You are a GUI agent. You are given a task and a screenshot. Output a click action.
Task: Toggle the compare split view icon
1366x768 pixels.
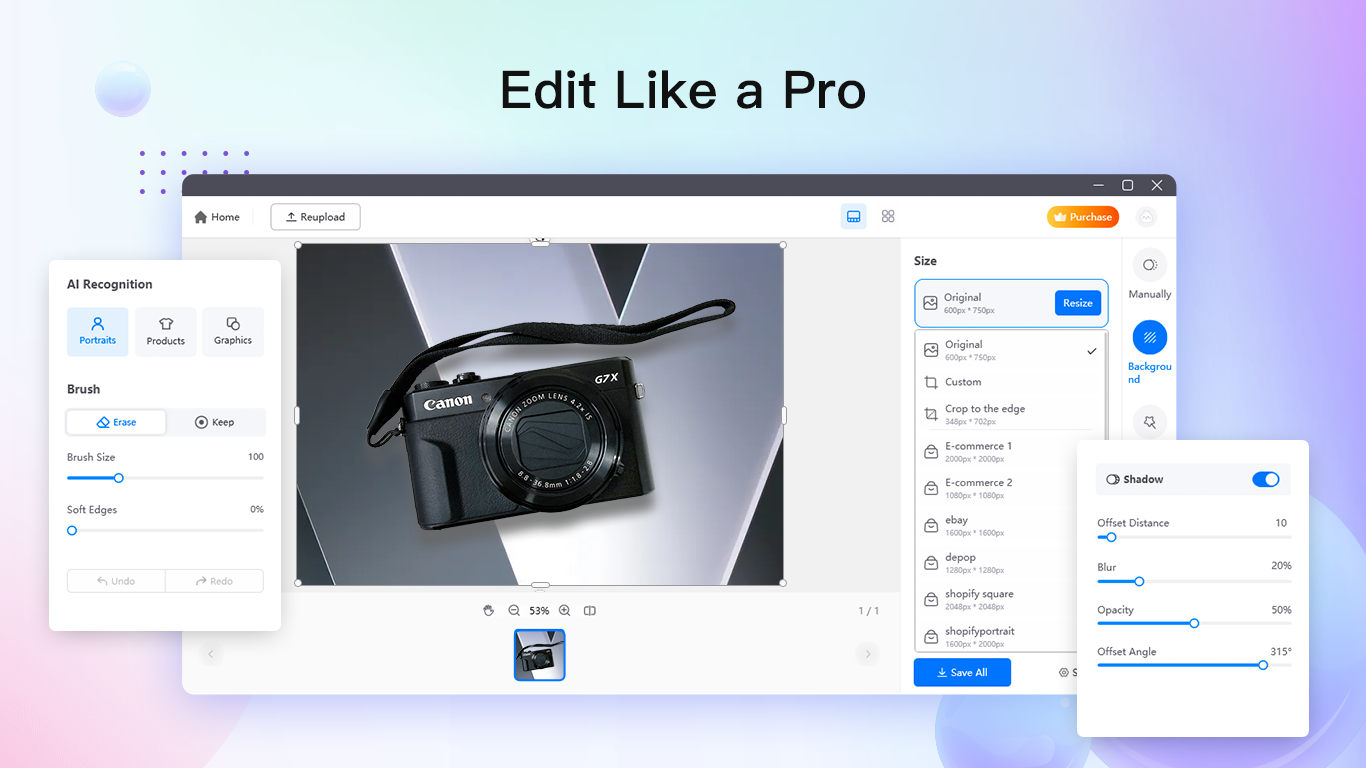(x=590, y=610)
